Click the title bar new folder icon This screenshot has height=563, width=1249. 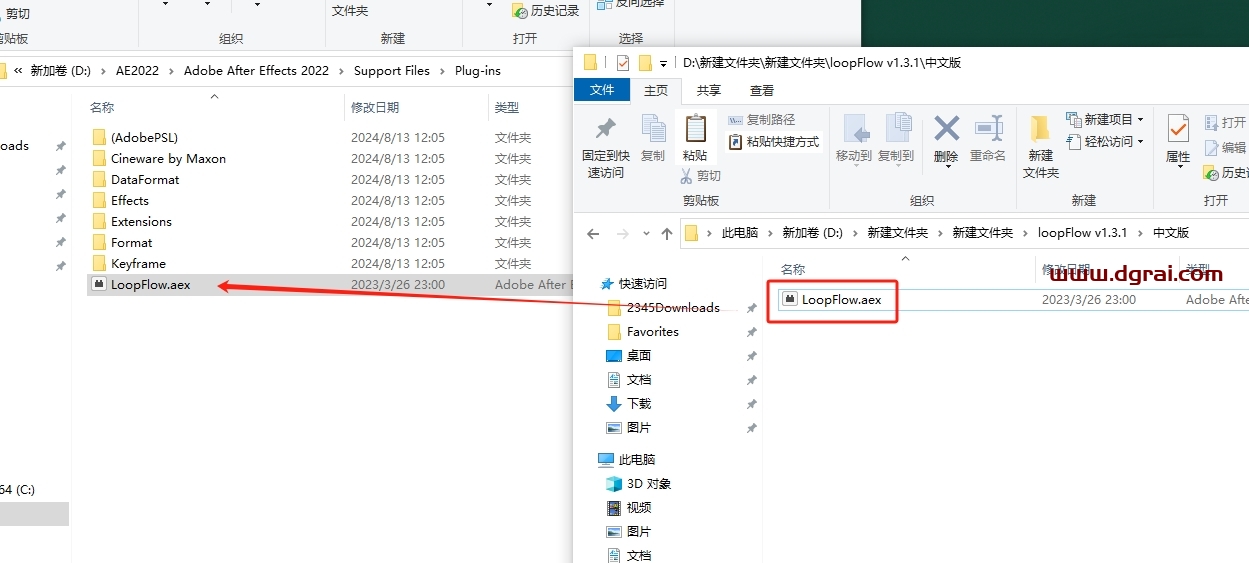click(x=645, y=63)
